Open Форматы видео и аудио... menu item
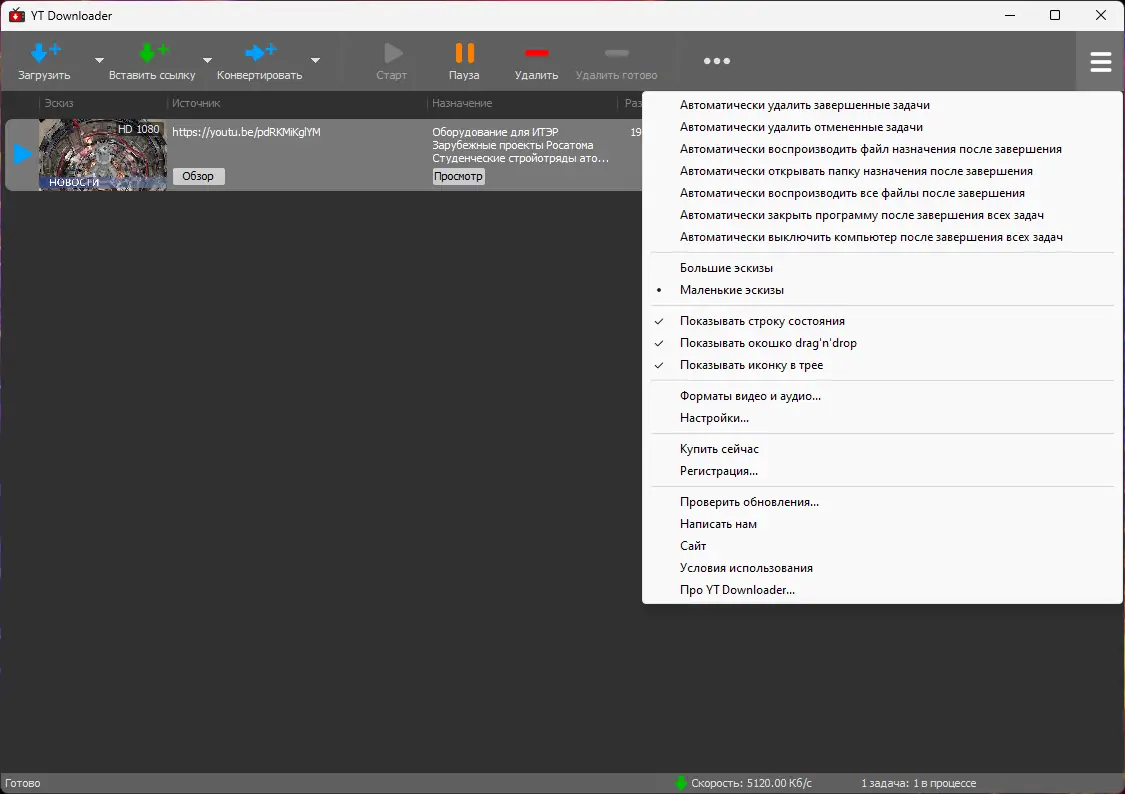The height and width of the screenshot is (794, 1125). (882, 396)
